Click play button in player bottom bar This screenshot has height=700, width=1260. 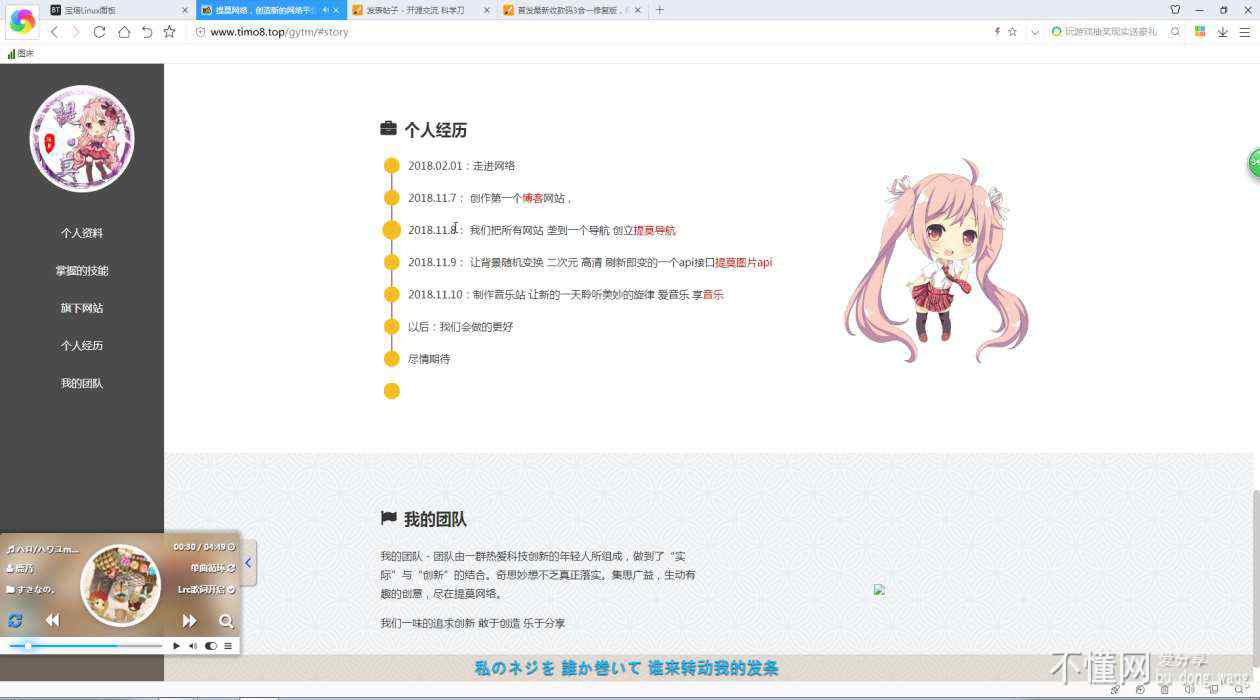176,646
